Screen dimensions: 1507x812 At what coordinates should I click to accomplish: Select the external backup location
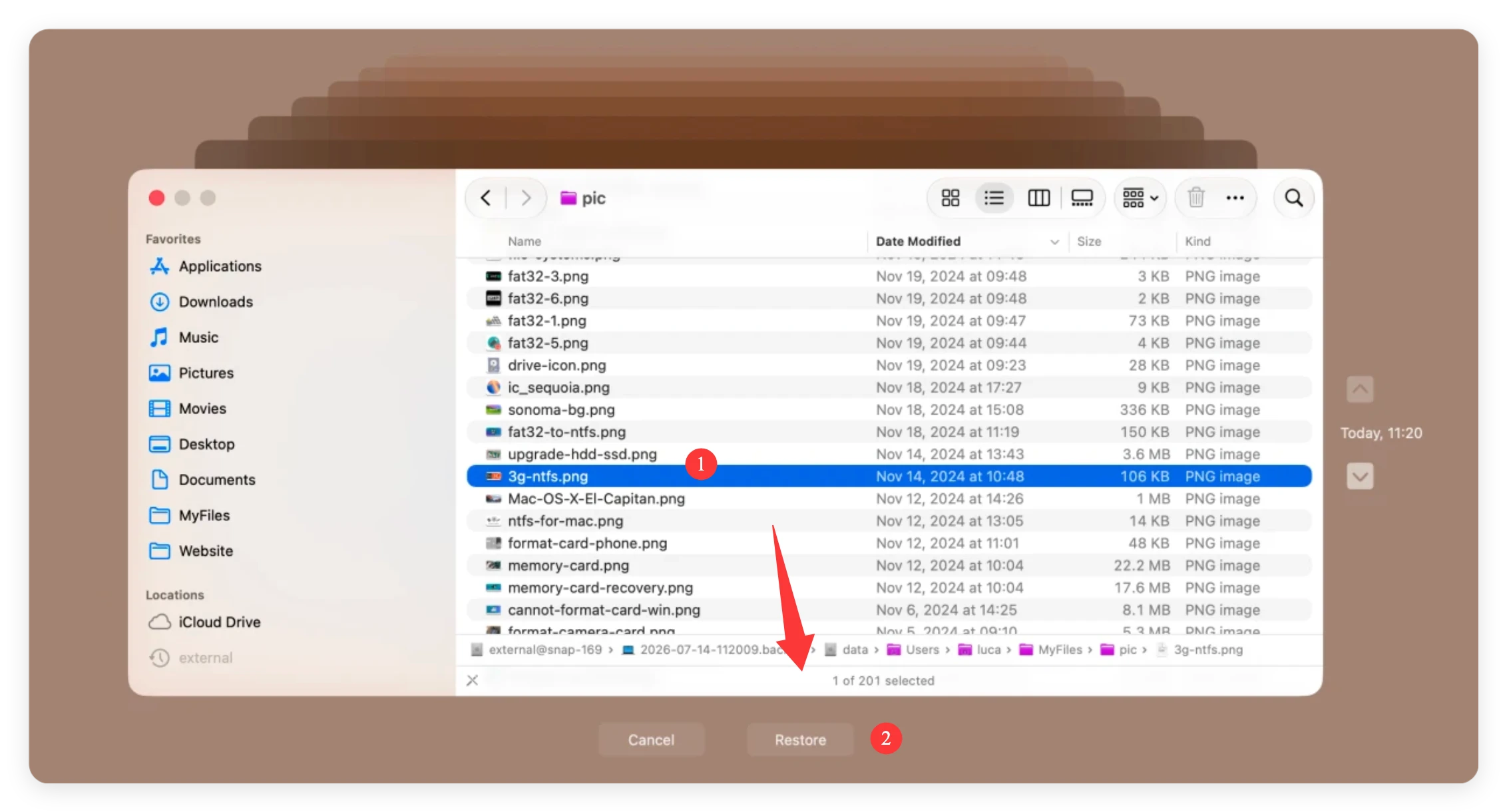[x=191, y=658]
